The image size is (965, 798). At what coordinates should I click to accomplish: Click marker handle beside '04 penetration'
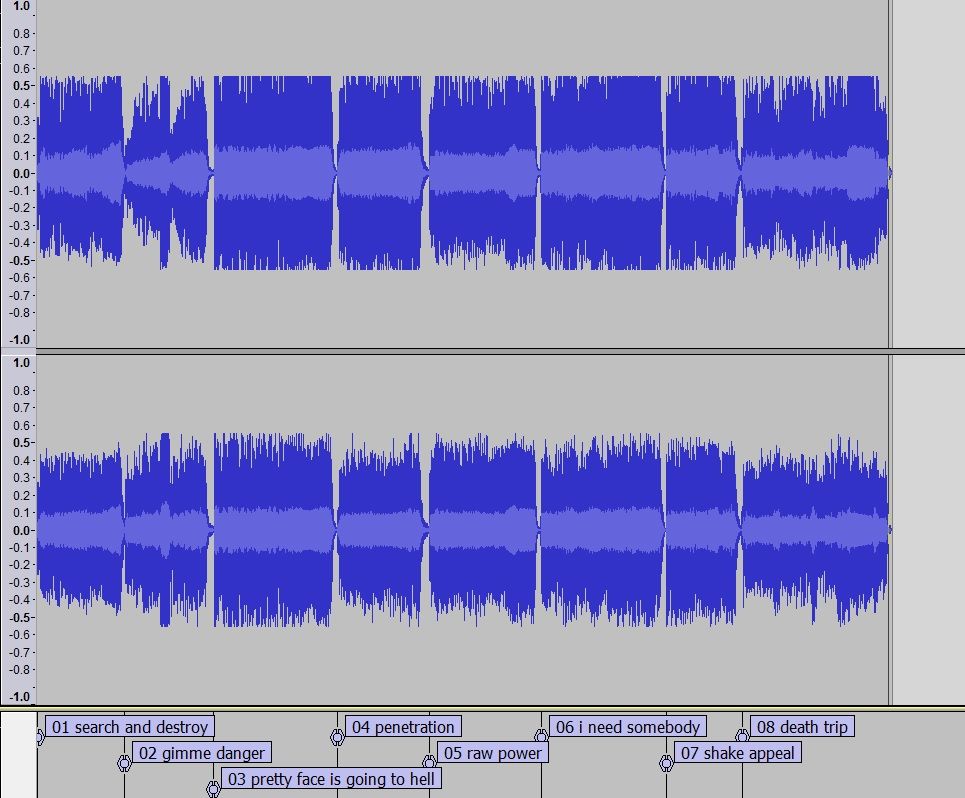[337, 736]
